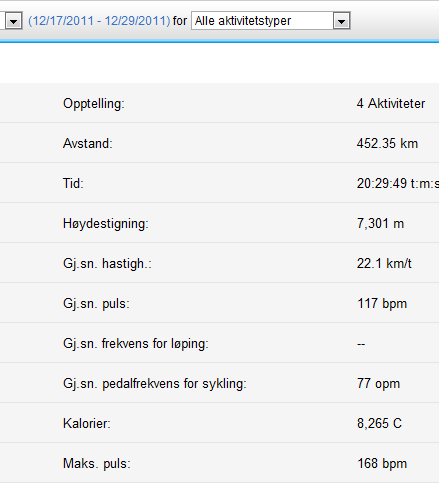439x490 pixels.
Task: Click Gj.sn. pedalfrekvens for sykling label
Action: pyautogui.click(x=155, y=384)
